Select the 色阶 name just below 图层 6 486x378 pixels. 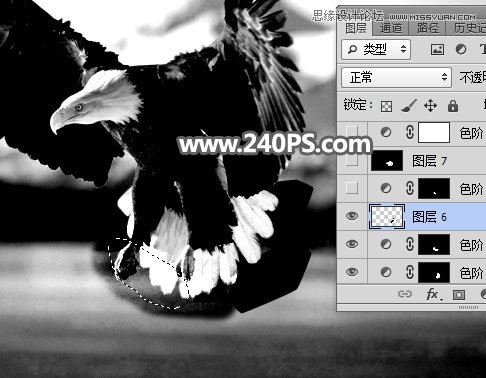(x=471, y=245)
